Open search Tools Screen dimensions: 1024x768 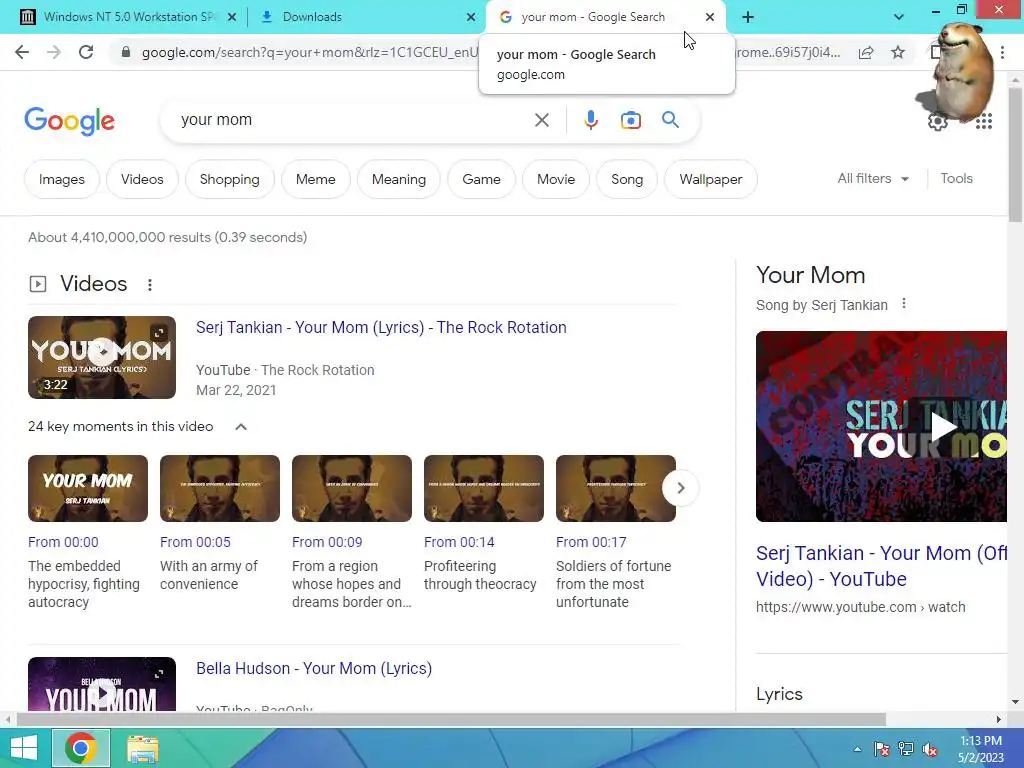tap(956, 178)
